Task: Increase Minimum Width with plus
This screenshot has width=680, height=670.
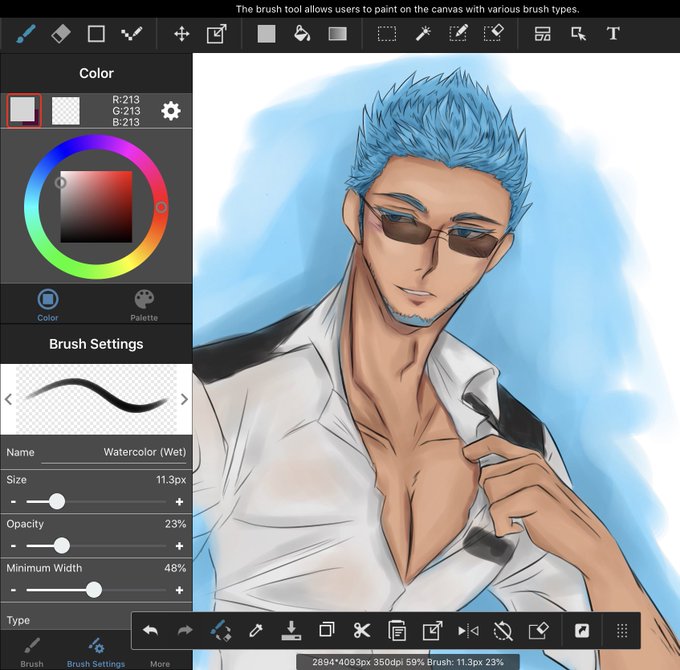Action: coord(179,590)
